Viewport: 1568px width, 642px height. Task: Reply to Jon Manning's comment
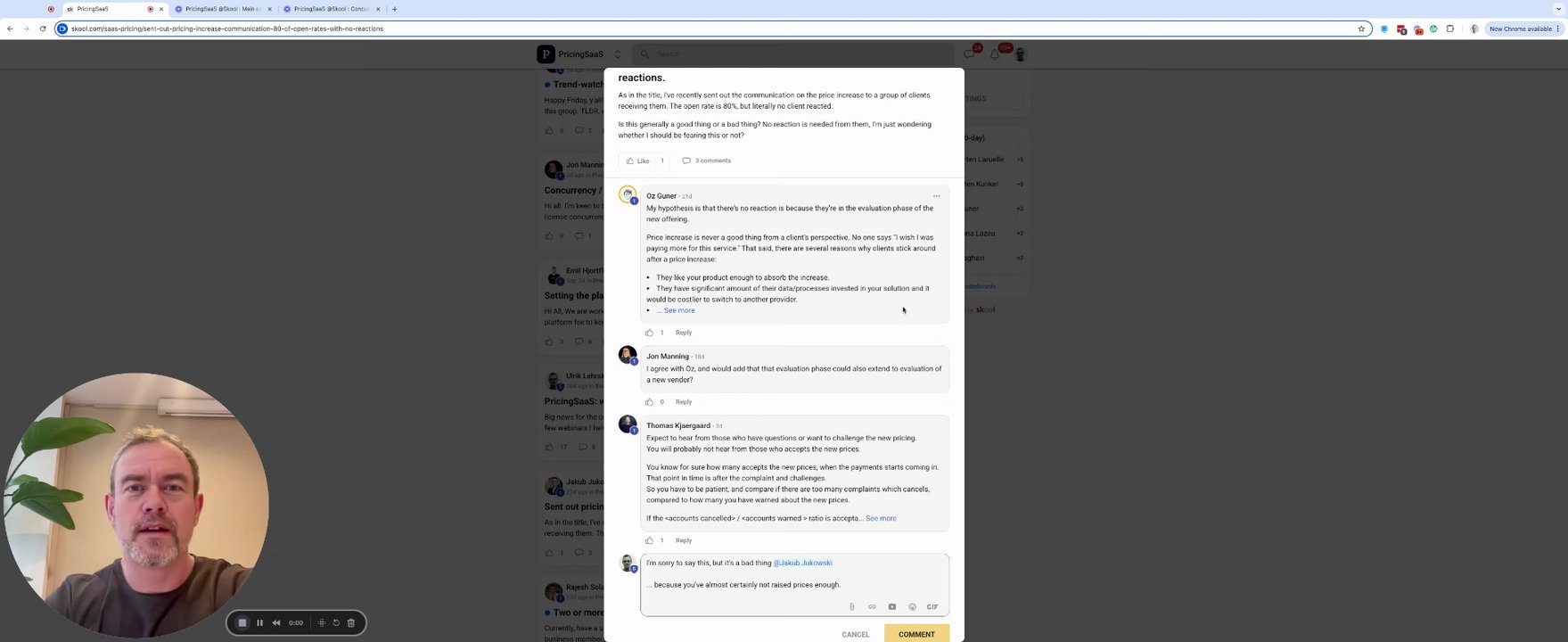(684, 402)
